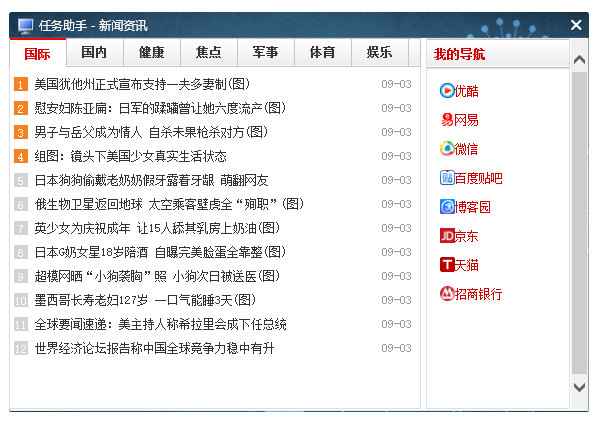Open headline 男子与岳父成为情人

click(x=151, y=132)
